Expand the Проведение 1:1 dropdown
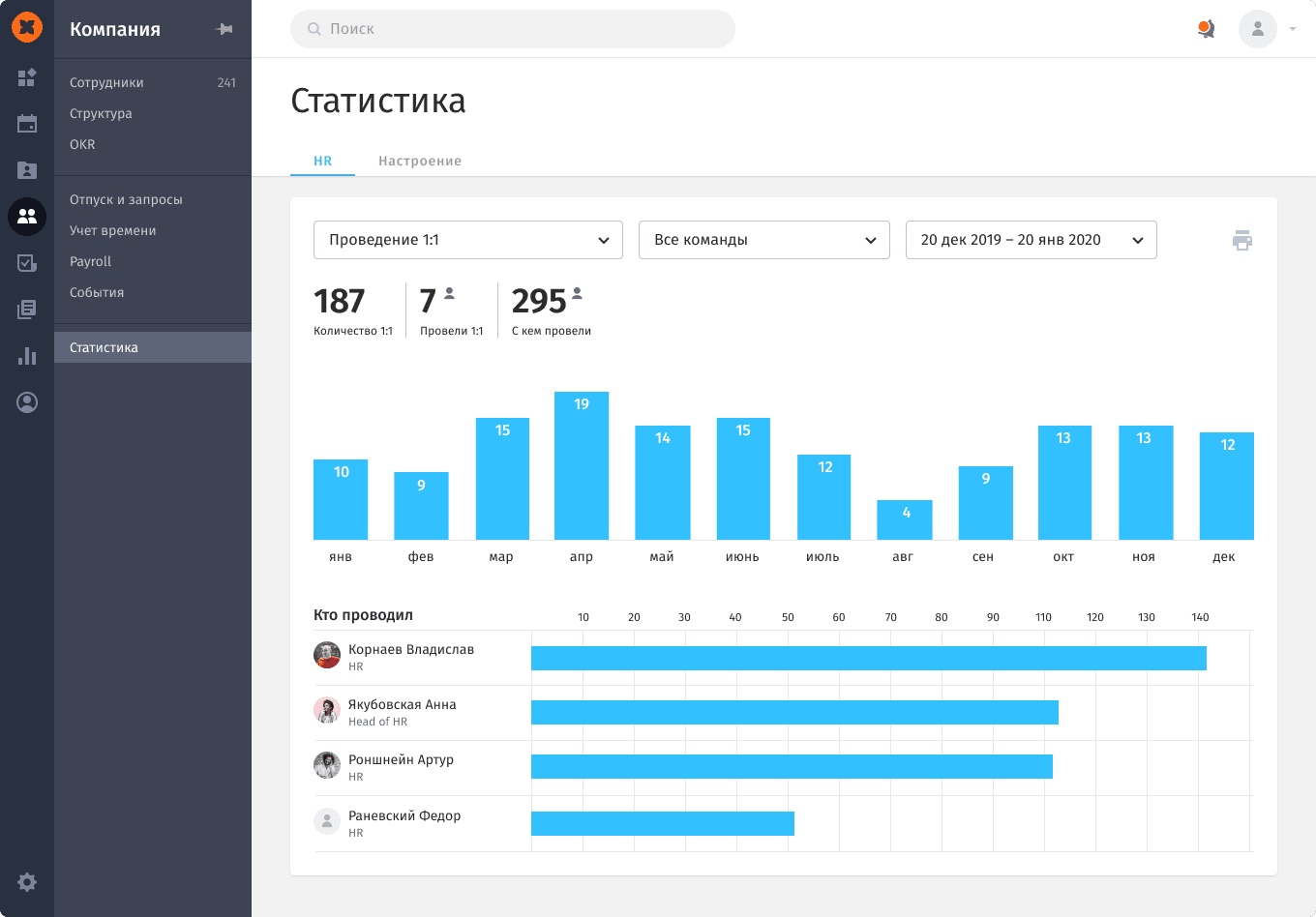 click(468, 240)
